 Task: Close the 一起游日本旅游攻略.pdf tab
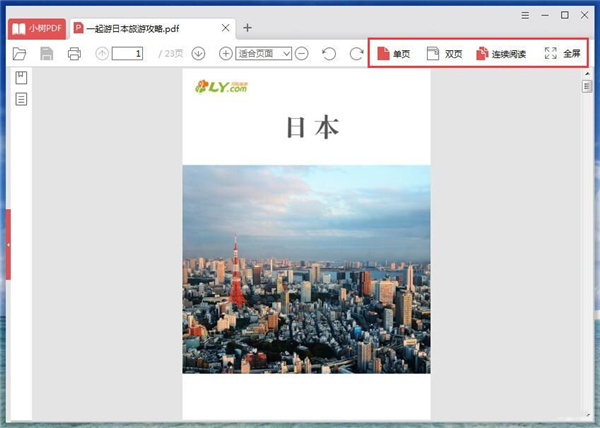coord(226,28)
